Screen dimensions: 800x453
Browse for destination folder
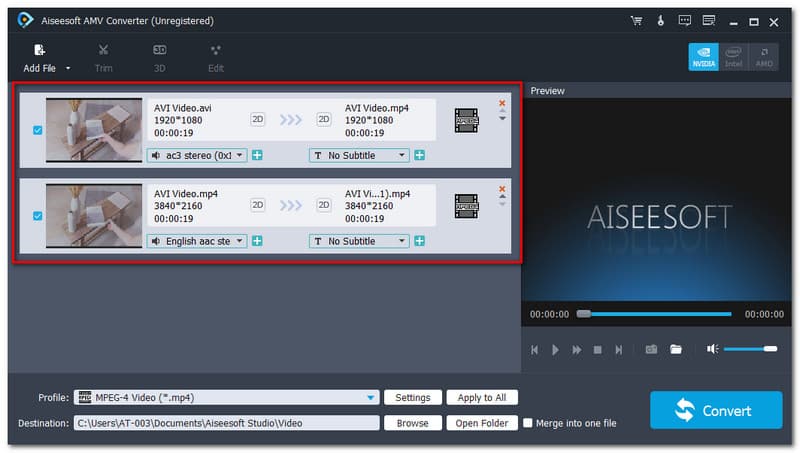click(x=413, y=423)
